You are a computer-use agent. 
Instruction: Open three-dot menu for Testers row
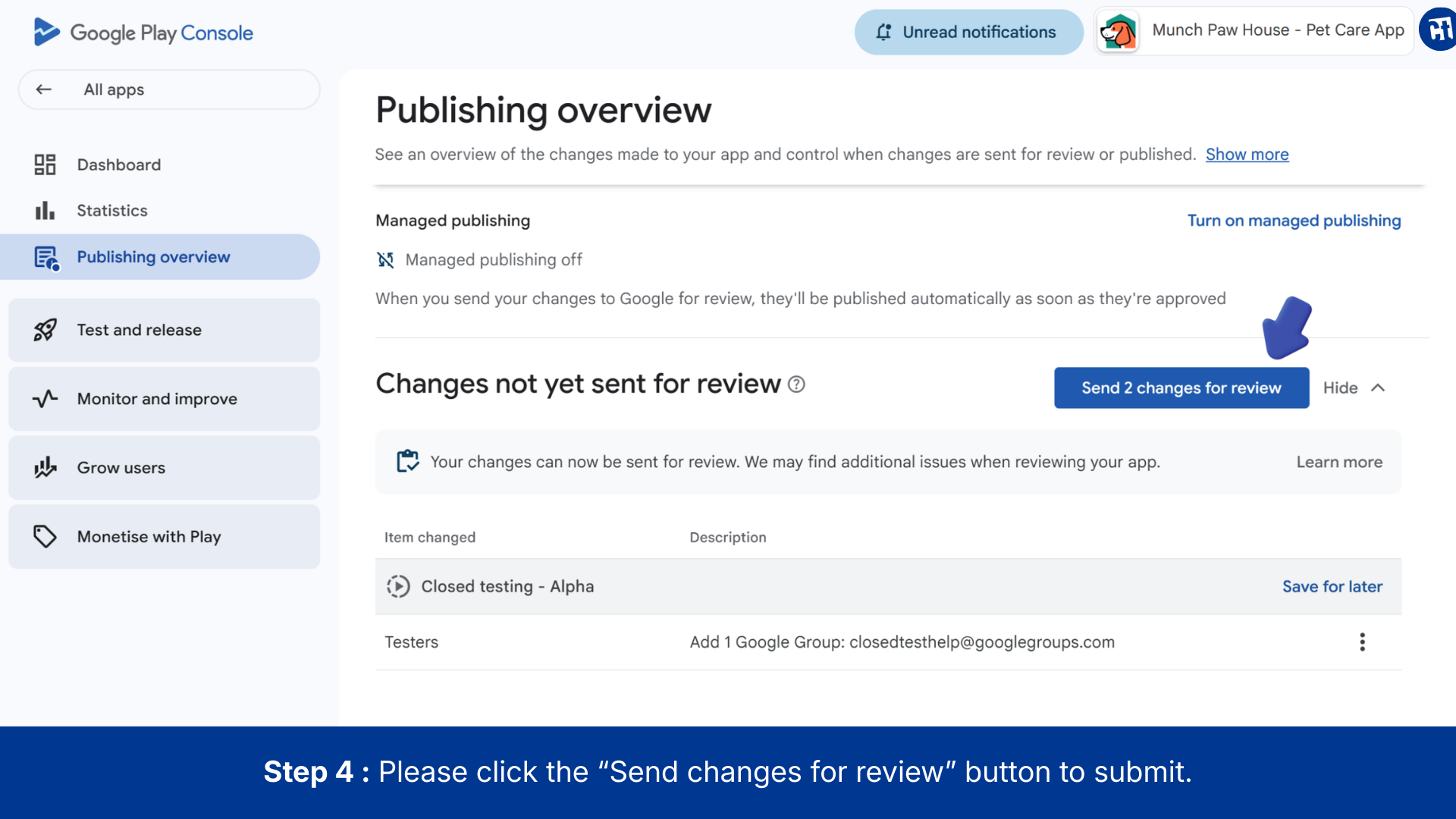point(1362,642)
